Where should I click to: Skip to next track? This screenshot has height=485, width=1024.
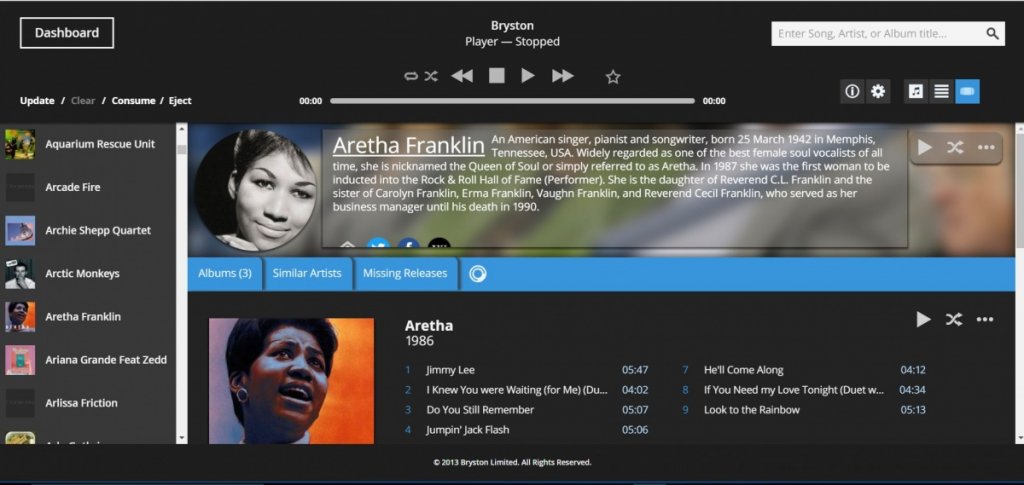[x=562, y=76]
